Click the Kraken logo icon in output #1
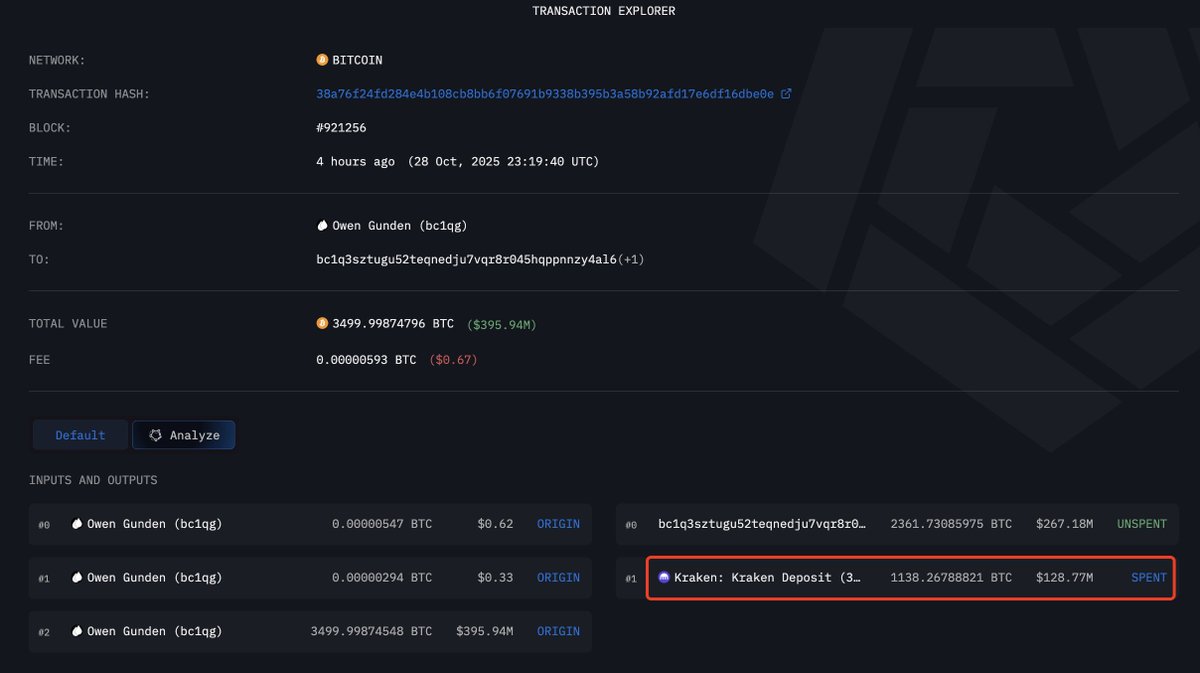 point(664,578)
